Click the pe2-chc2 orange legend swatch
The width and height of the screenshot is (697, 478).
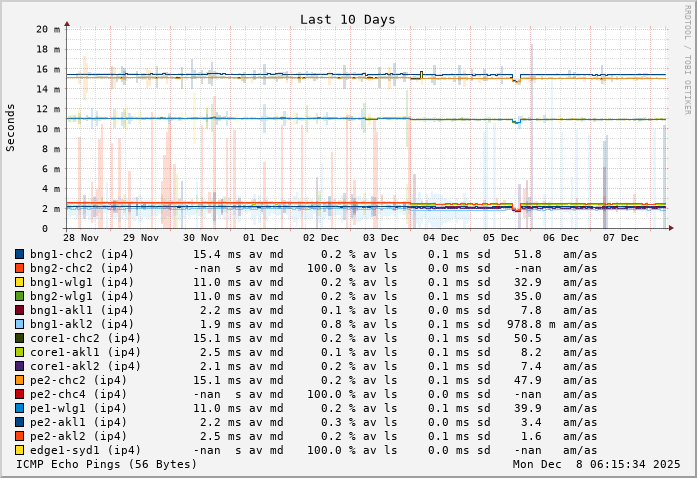pyautogui.click(x=19, y=380)
